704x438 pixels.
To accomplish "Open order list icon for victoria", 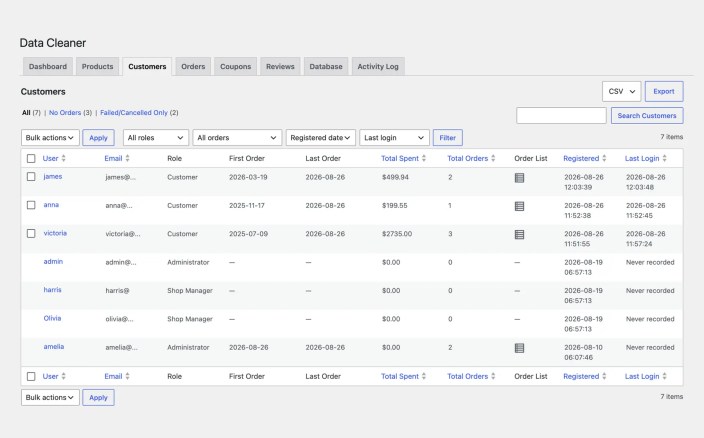I will (519, 234).
